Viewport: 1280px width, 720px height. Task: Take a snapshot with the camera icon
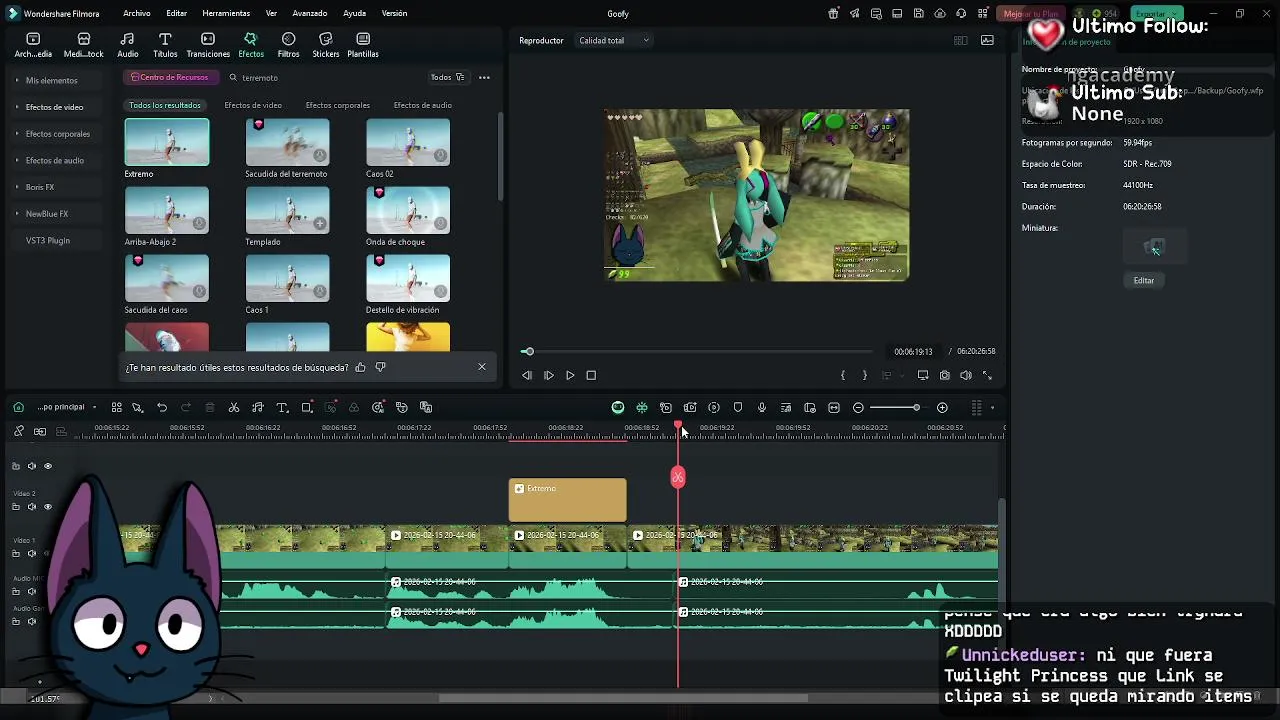pyautogui.click(x=944, y=375)
